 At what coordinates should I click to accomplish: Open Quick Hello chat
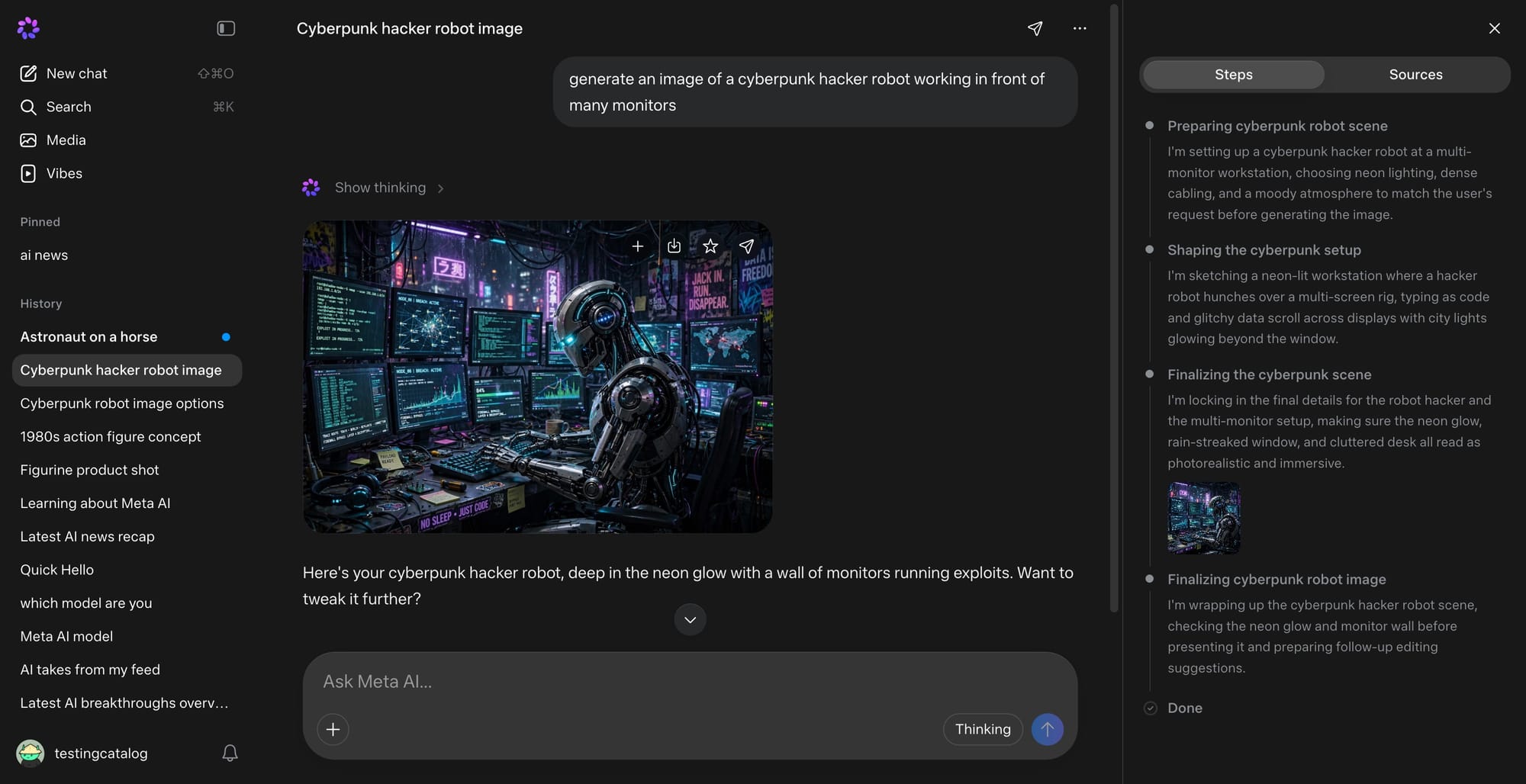[127, 570]
